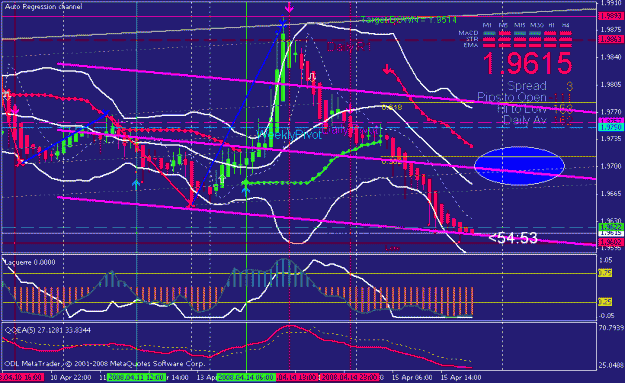Click the "Hi to Low" label
This screenshot has width=625, height=383.
tap(522, 109)
